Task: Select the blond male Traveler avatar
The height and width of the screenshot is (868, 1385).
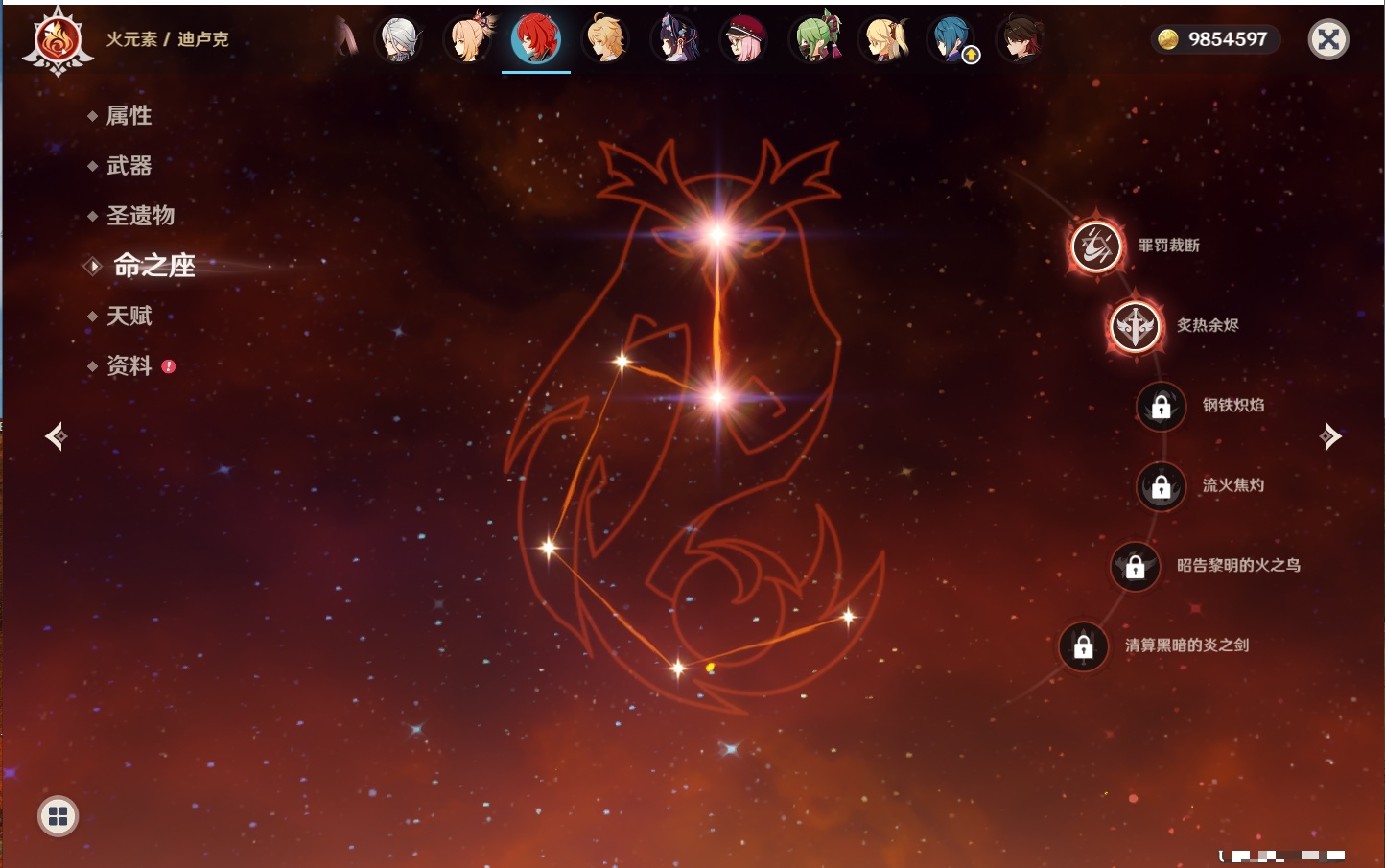Action: pos(606,39)
